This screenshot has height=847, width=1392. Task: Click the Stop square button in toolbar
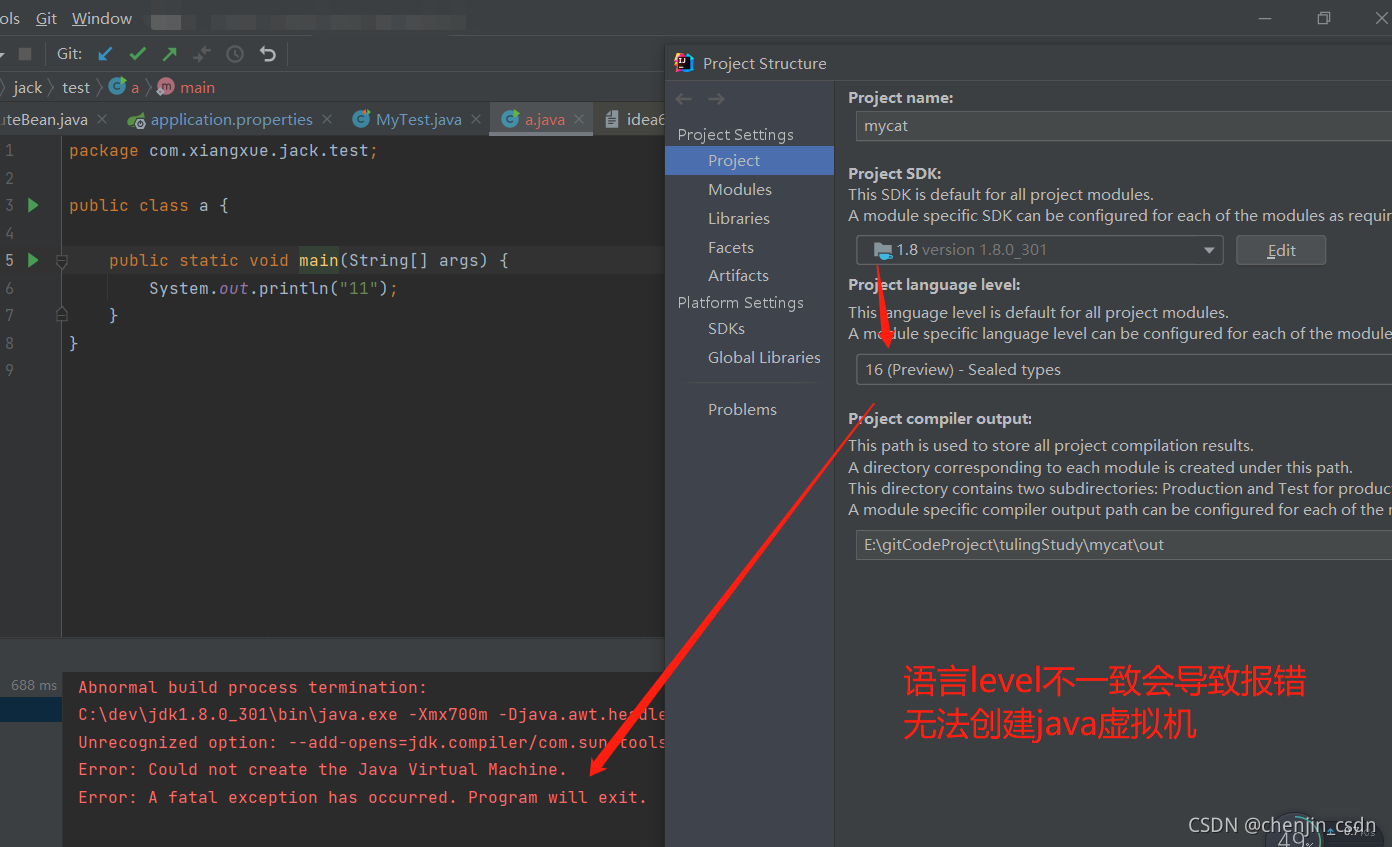click(x=25, y=54)
